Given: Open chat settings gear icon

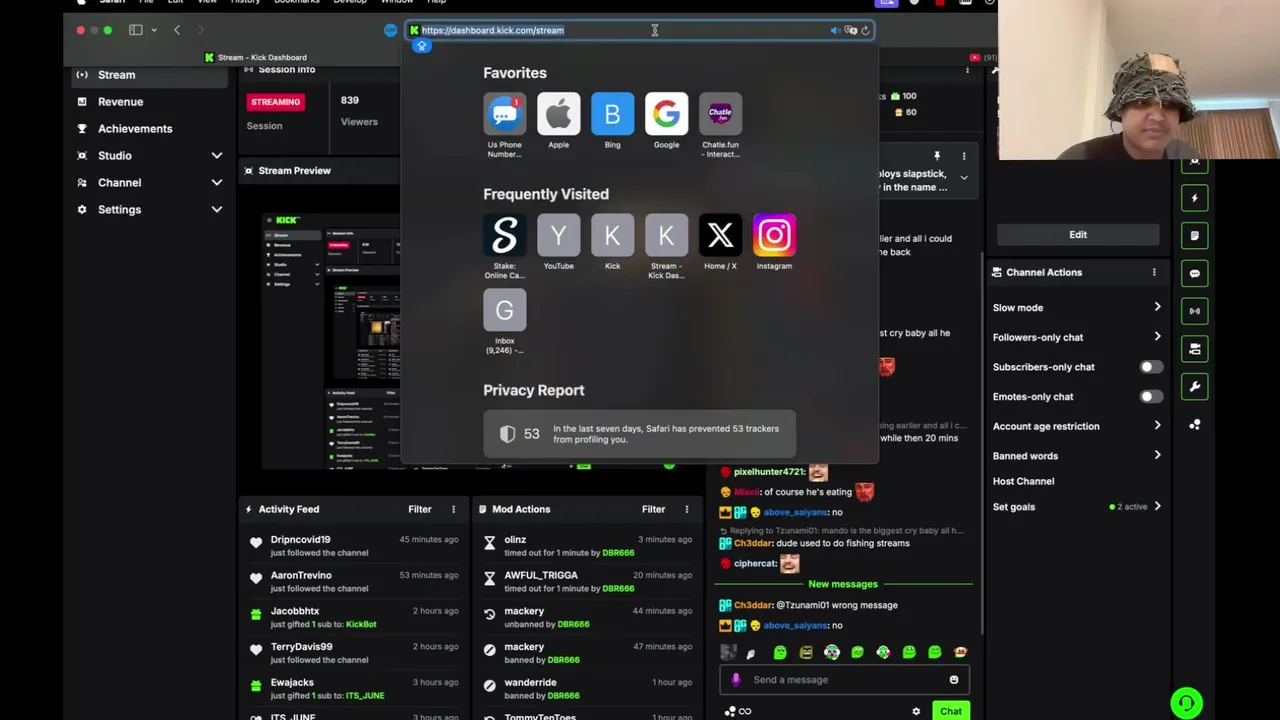Looking at the screenshot, I should (x=916, y=712).
